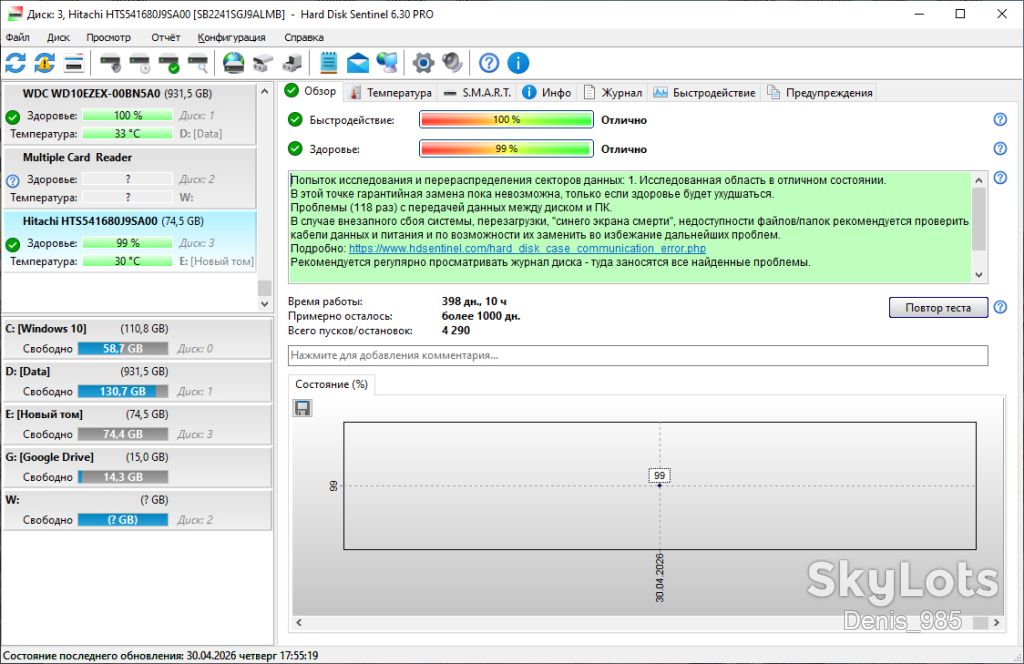Viewport: 1024px width, 664px height.
Task: Click the blue refresh arrows icon
Action: pos(16,63)
